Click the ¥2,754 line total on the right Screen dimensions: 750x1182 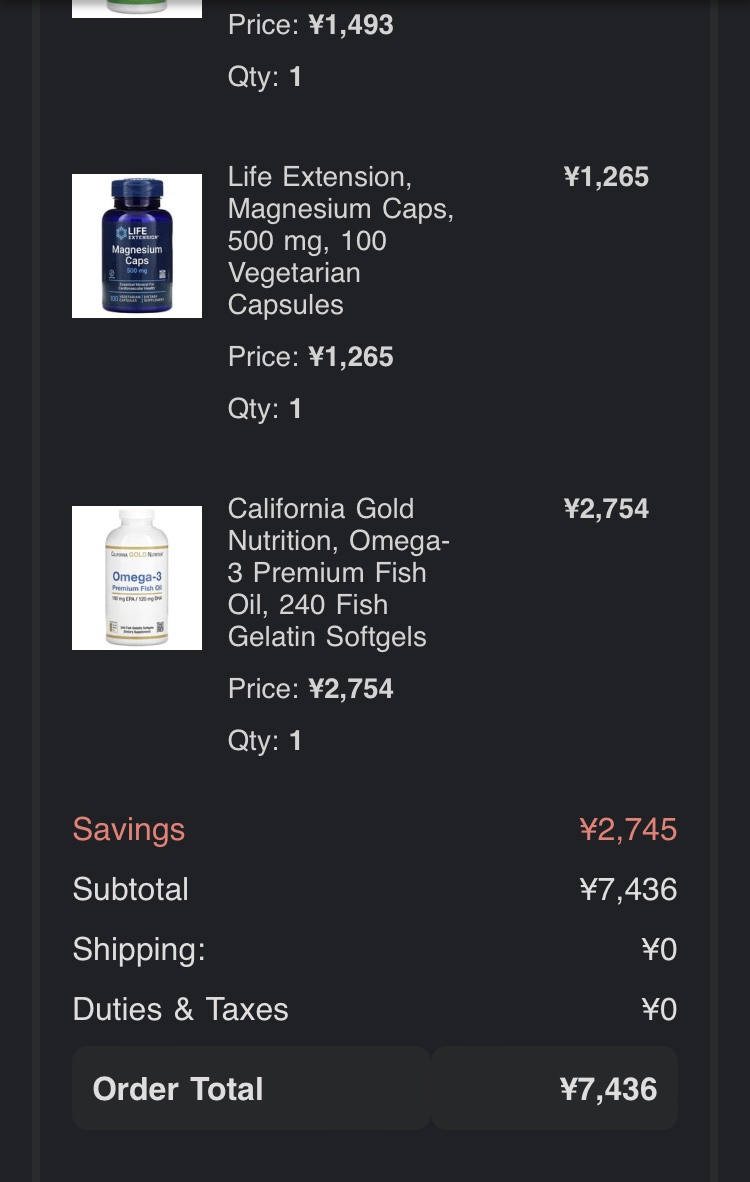(x=606, y=509)
